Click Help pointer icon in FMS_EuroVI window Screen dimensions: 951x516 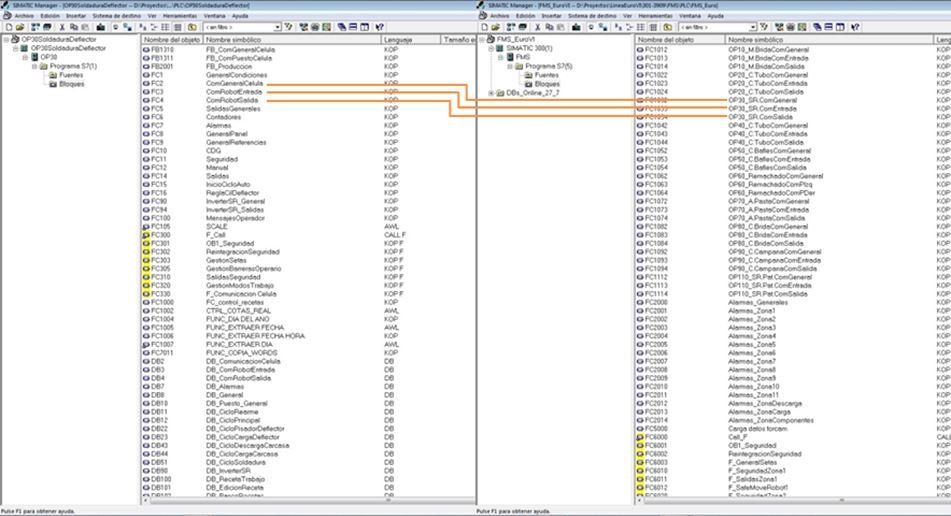pyautogui.click(x=855, y=27)
